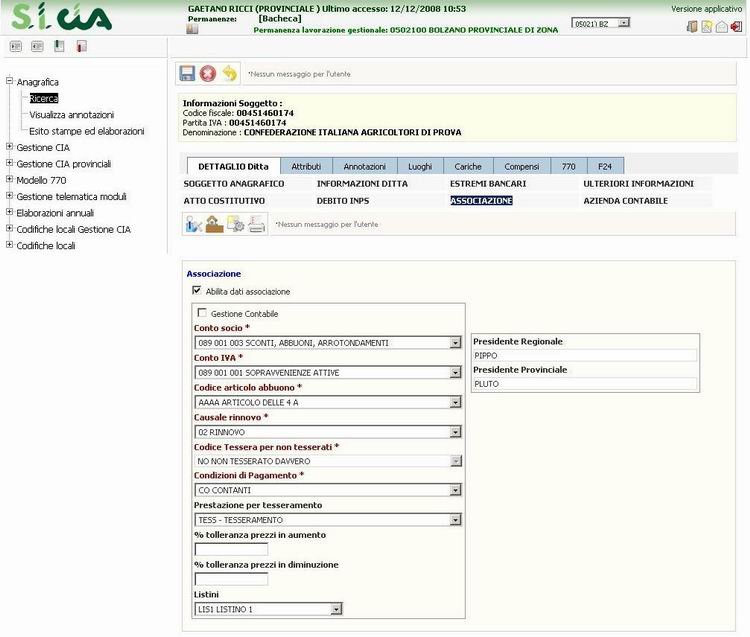The image size is (750, 637).
Task: Switch to the F24 tab
Action: tap(605, 166)
